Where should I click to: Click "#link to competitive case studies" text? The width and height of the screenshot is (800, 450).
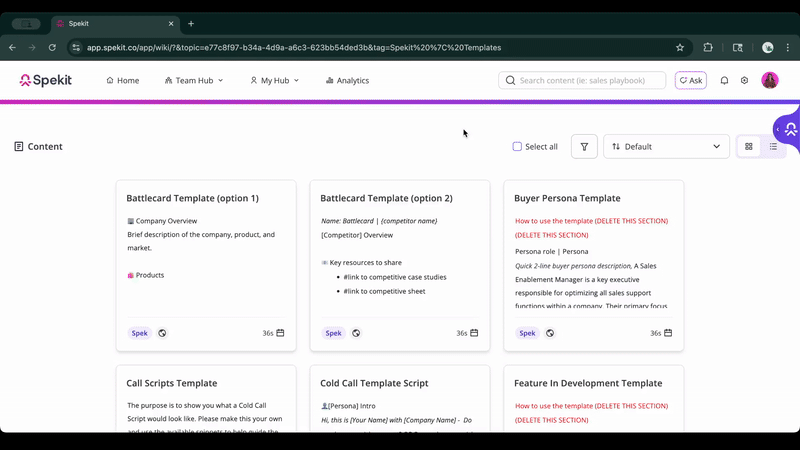pyautogui.click(x=395, y=277)
